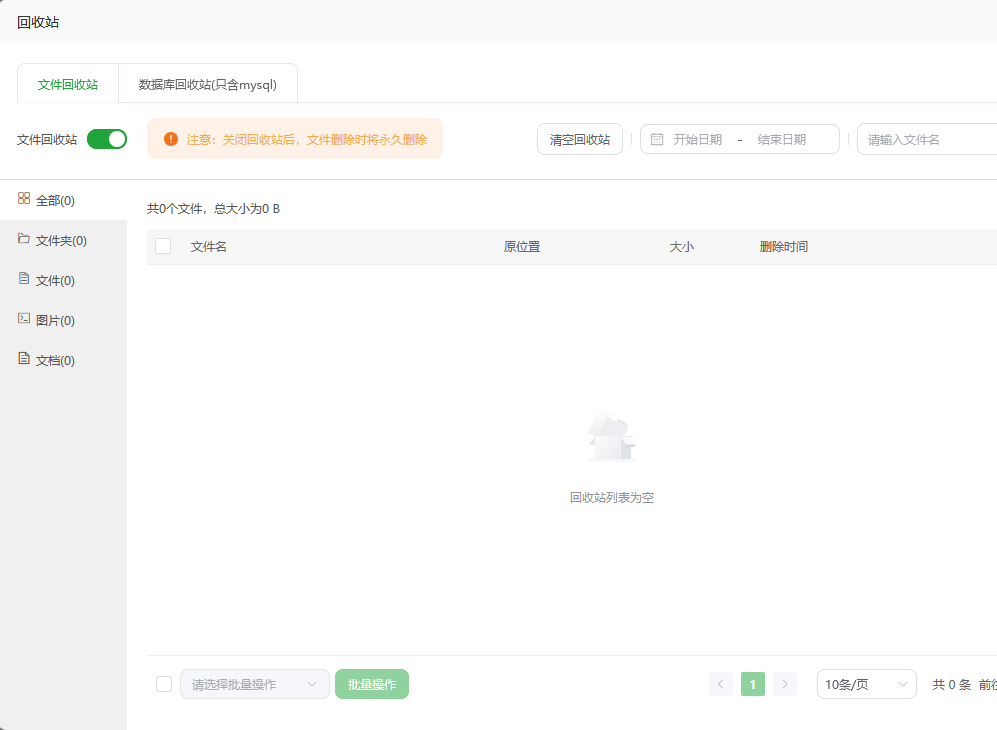Click the 请输入文件名 search field
Image resolution: width=997 pixels, height=730 pixels.
[925, 140]
